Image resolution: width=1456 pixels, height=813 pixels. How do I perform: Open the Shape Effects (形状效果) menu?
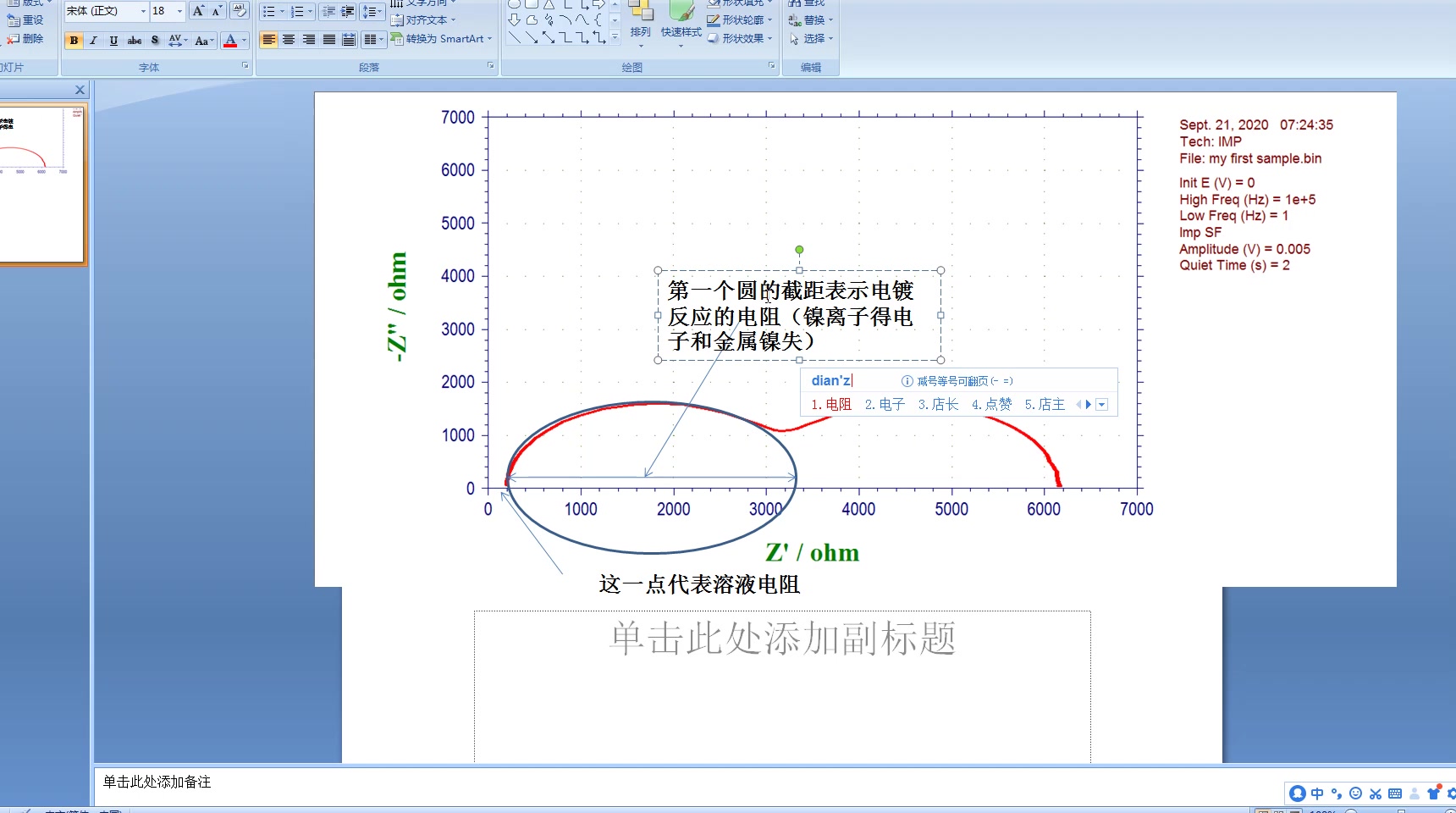pos(739,38)
